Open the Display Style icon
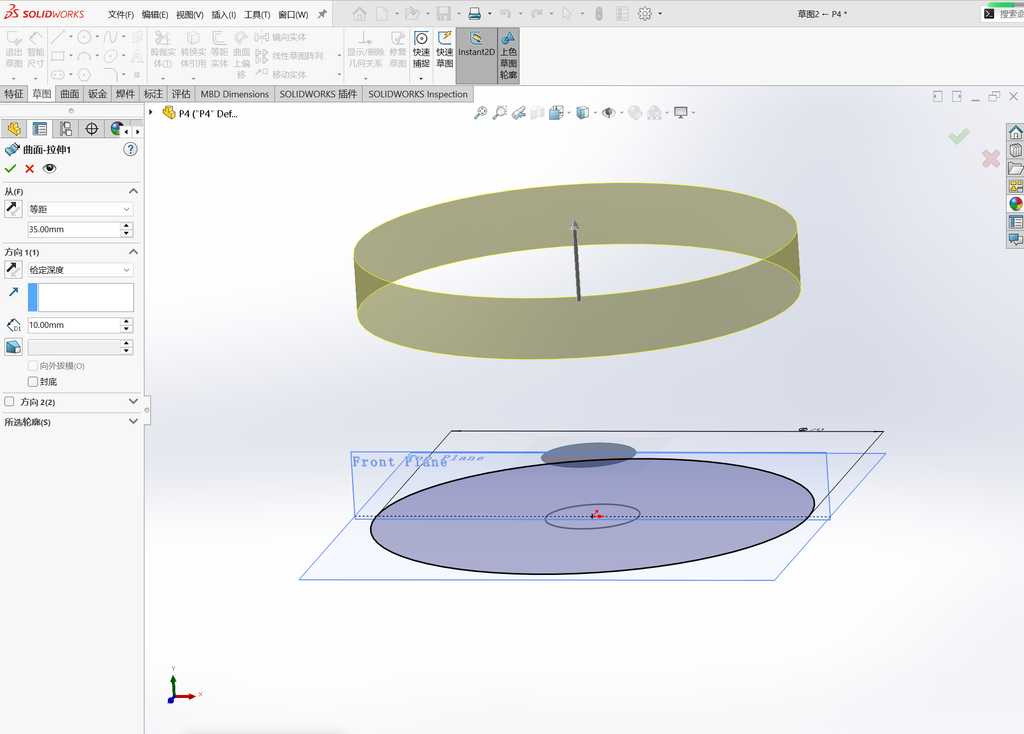 (583, 113)
